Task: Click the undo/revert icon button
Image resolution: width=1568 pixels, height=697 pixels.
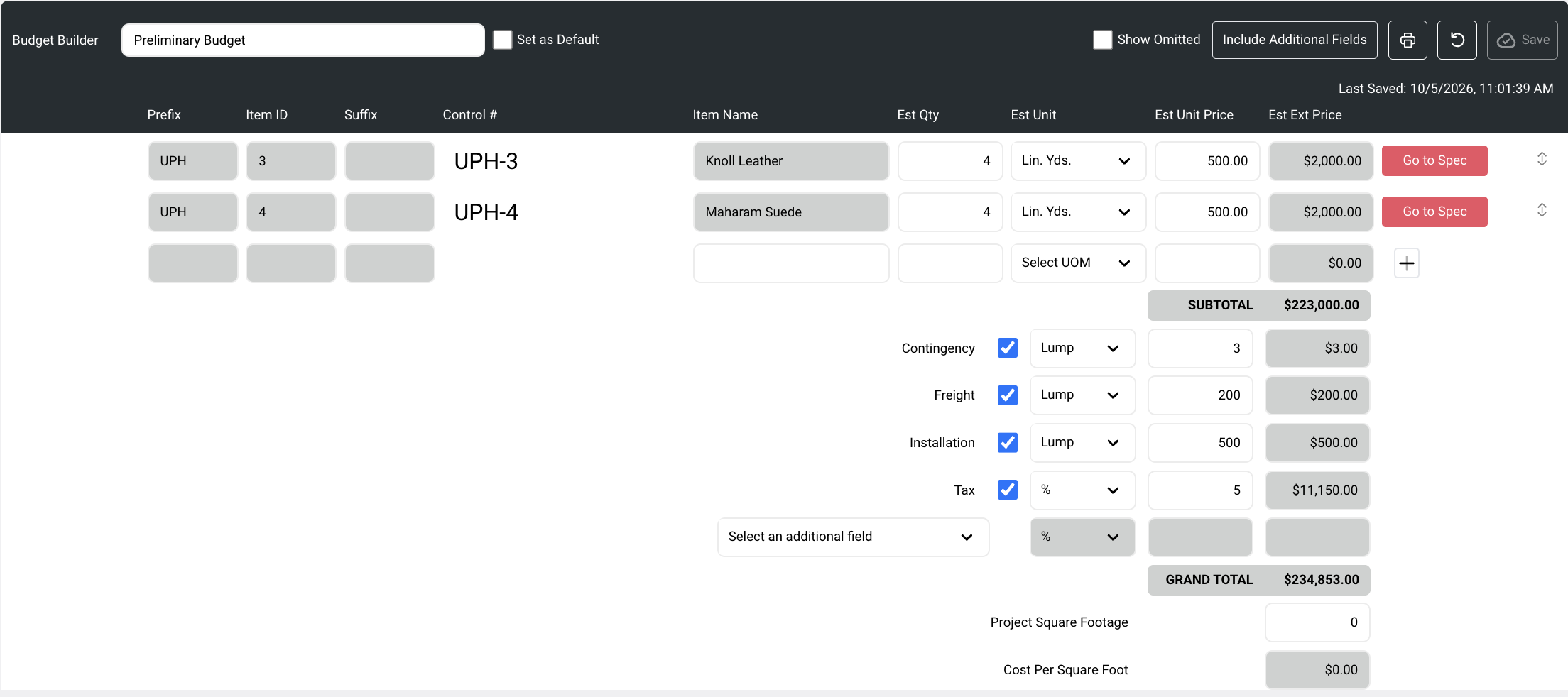Action: (1457, 40)
